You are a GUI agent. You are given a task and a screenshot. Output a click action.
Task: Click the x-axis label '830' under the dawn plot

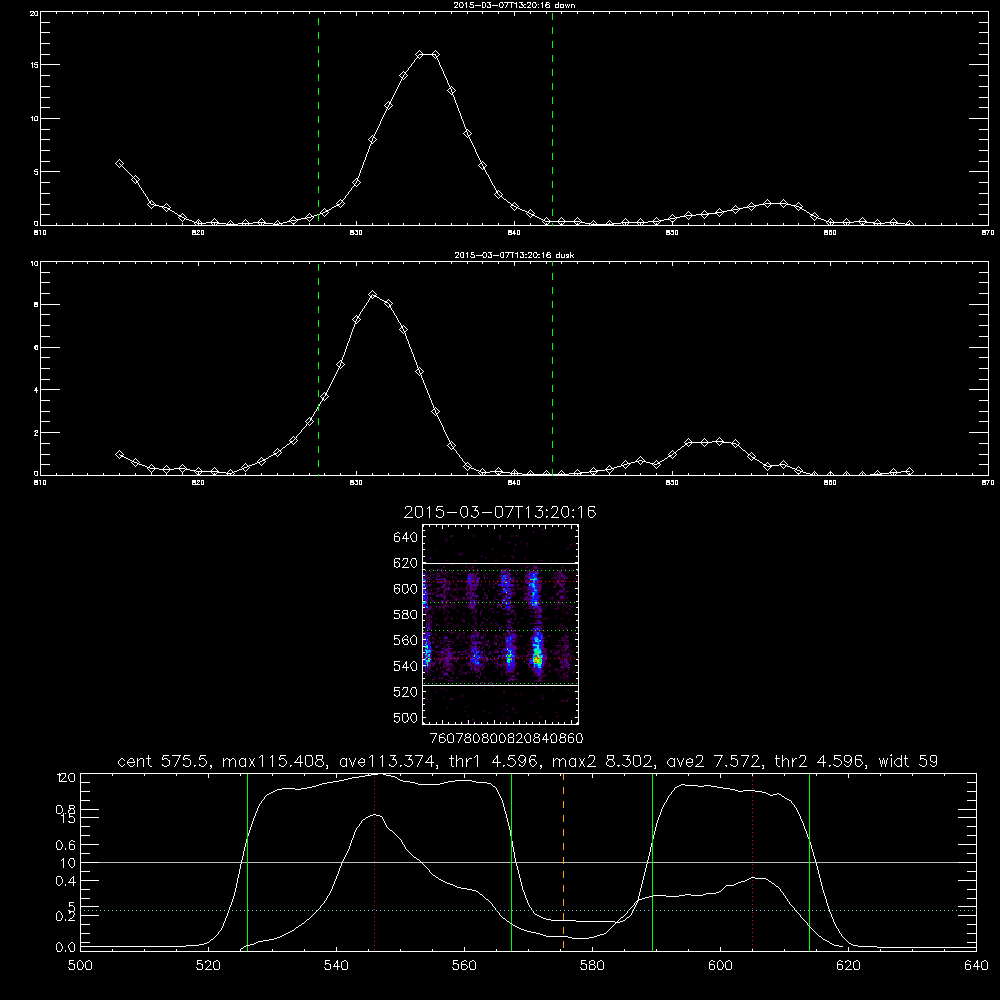tap(356, 233)
